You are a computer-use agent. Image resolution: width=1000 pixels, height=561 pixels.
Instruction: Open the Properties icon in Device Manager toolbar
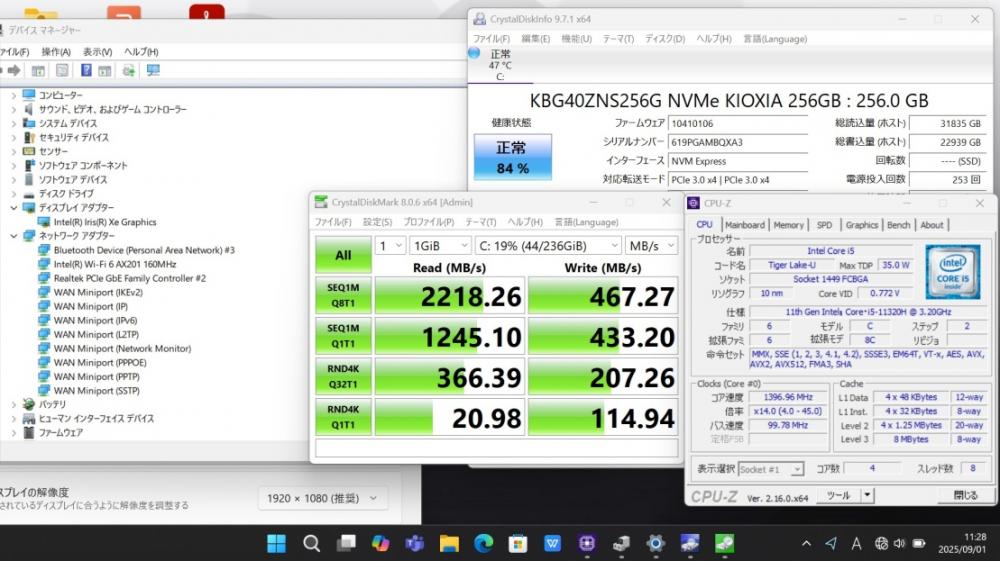click(x=62, y=70)
